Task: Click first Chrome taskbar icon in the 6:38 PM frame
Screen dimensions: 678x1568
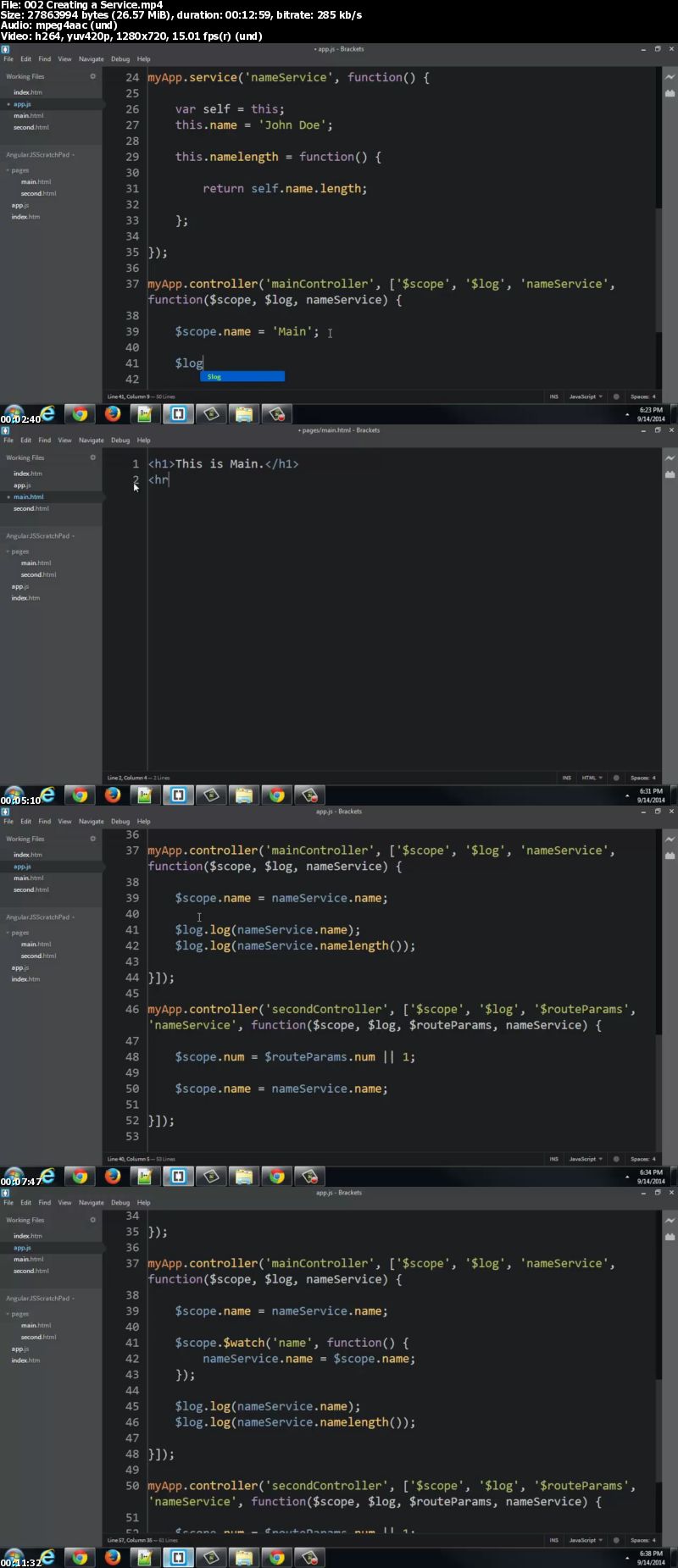Action: click(80, 1557)
